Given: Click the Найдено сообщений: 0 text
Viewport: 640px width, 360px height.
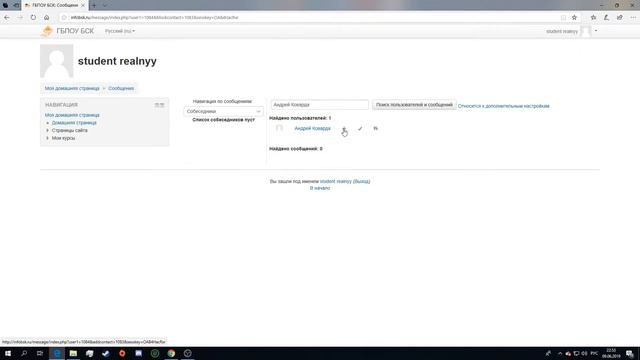Looking at the screenshot, I should point(296,149).
